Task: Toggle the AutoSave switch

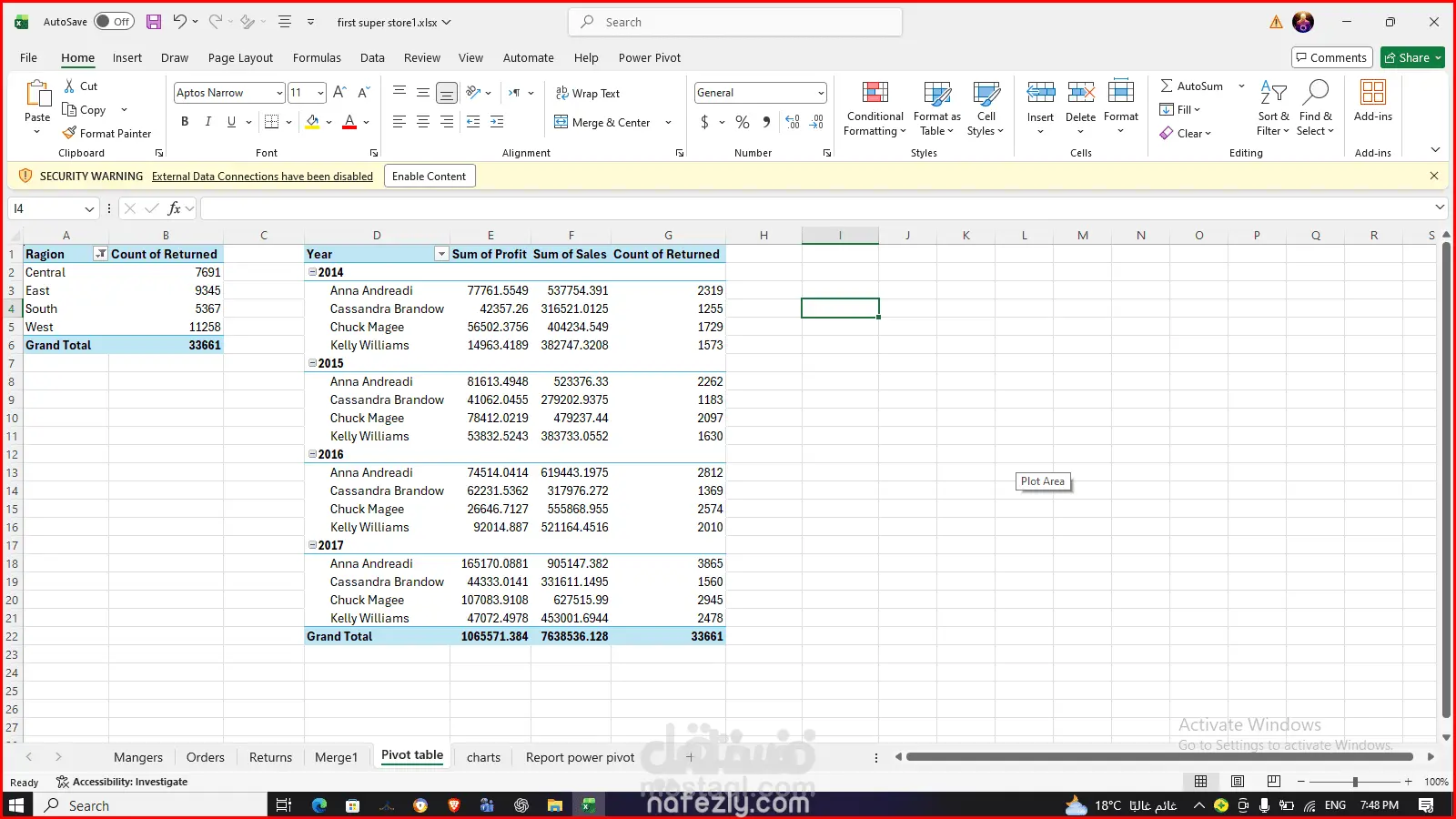Action: (x=114, y=22)
